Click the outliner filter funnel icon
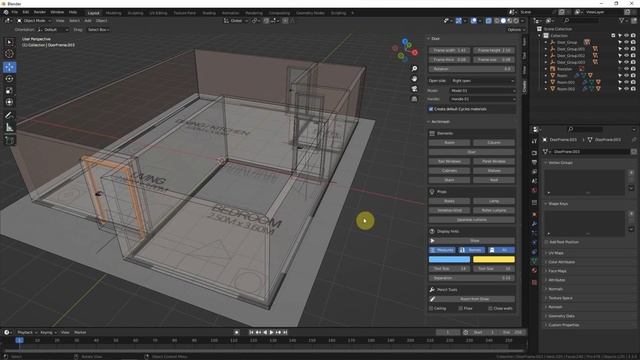Viewport: 640px width, 360px height. pyautogui.click(x=622, y=20)
